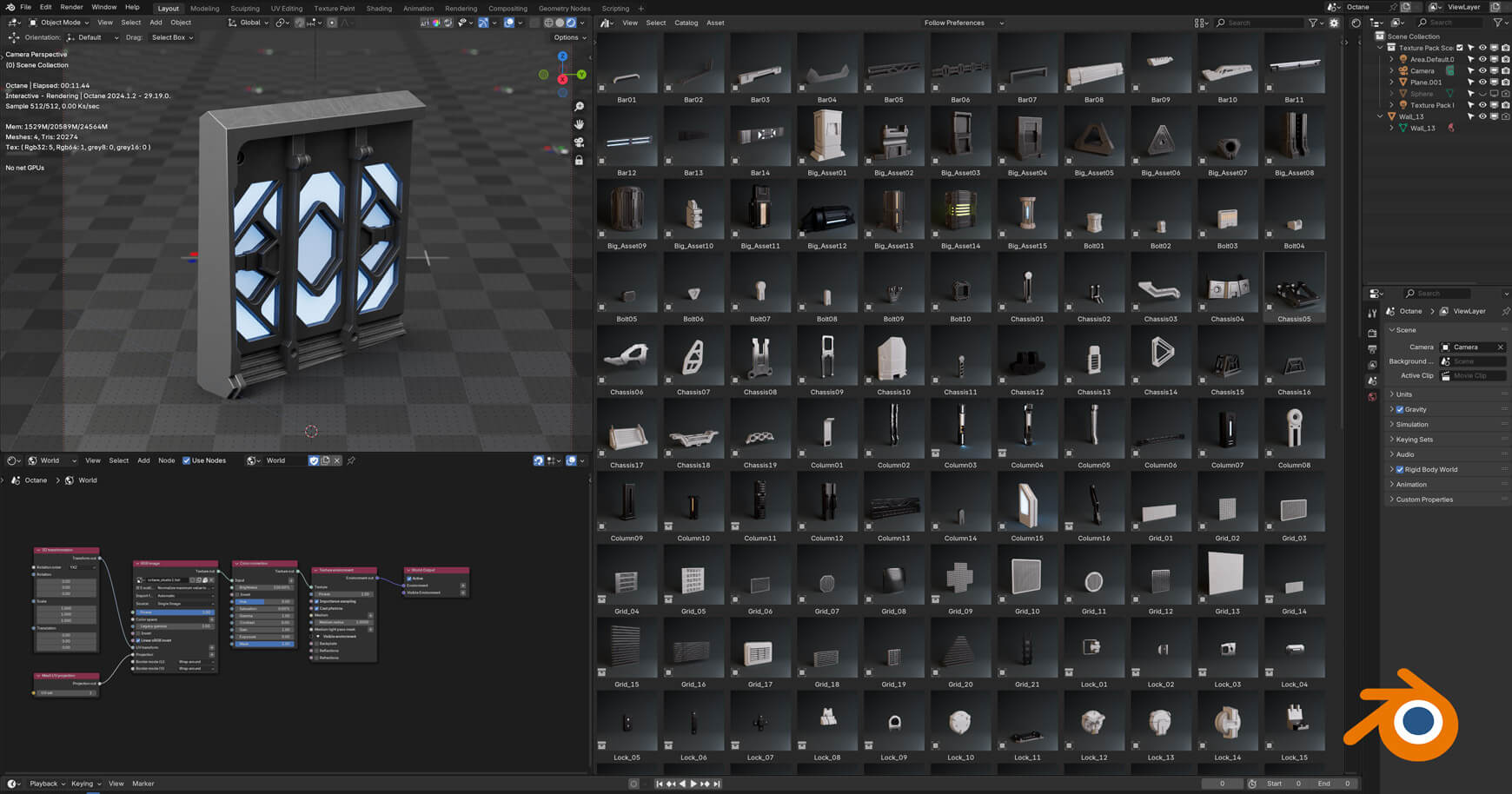Screen dimensions: 1512x794
Task: Click the pan hand icon in the viewport
Action: 579,124
